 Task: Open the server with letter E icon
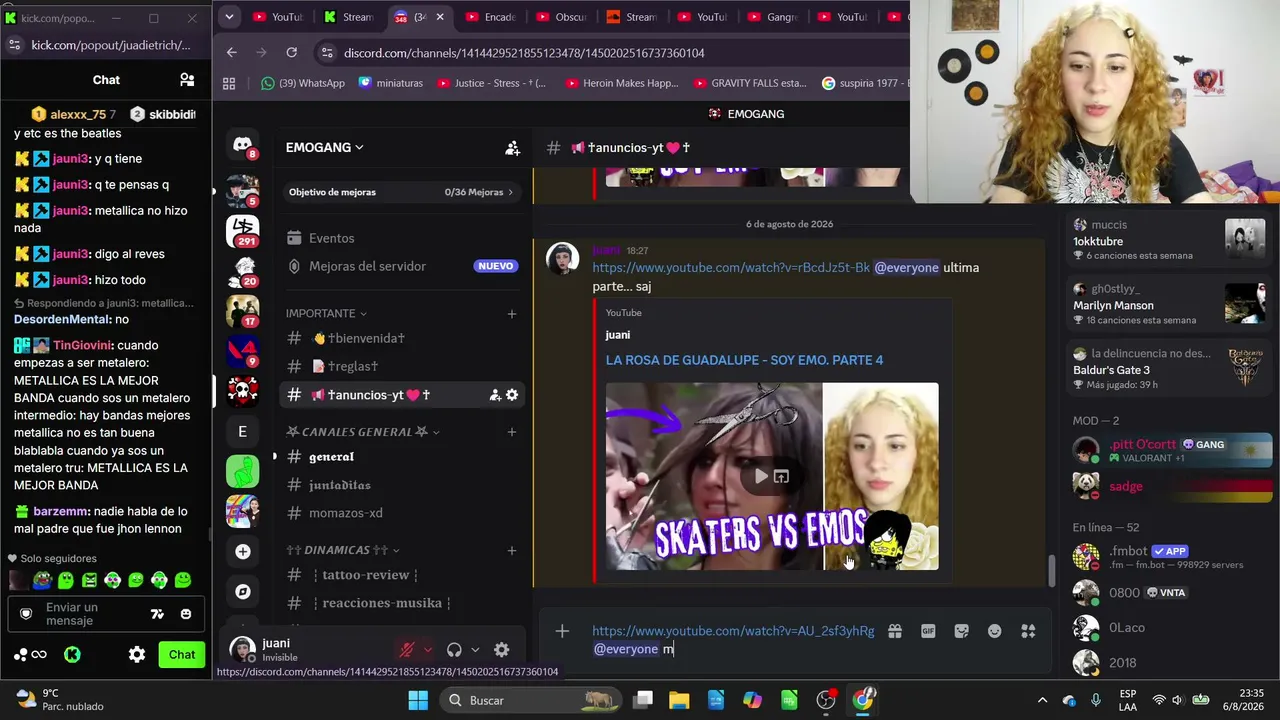tap(242, 431)
